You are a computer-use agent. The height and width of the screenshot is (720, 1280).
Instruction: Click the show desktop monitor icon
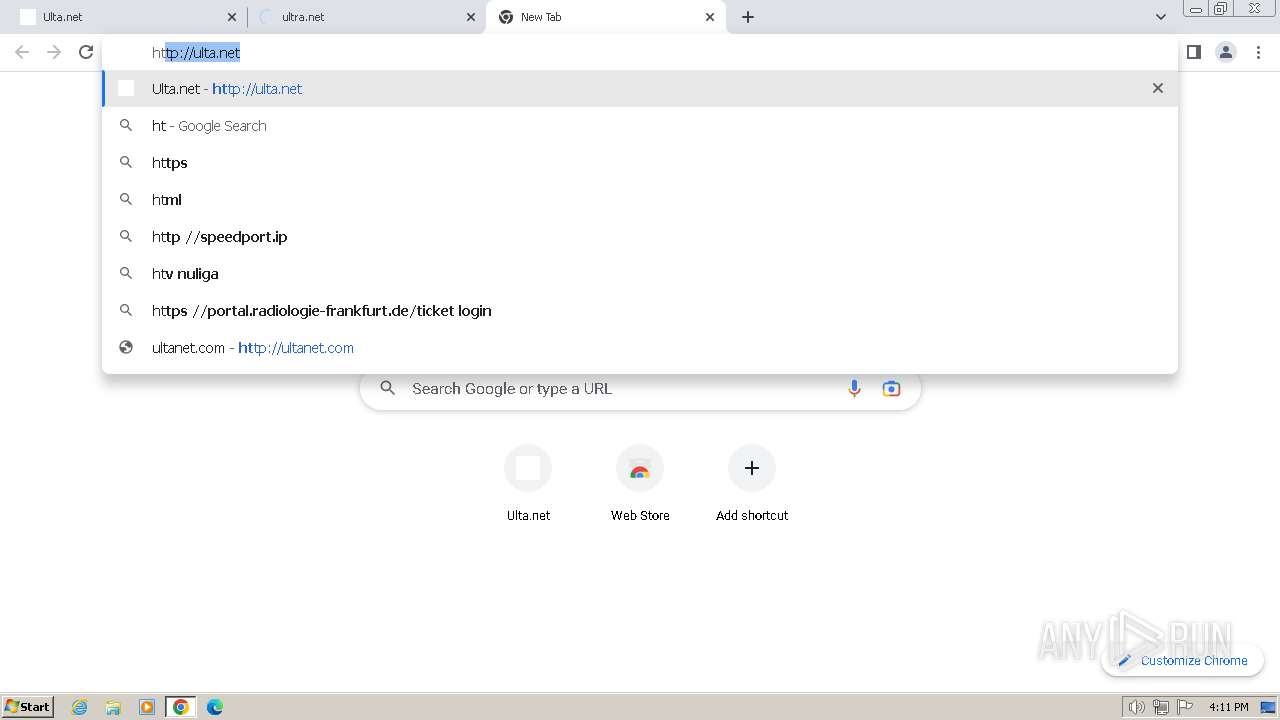click(1268, 707)
